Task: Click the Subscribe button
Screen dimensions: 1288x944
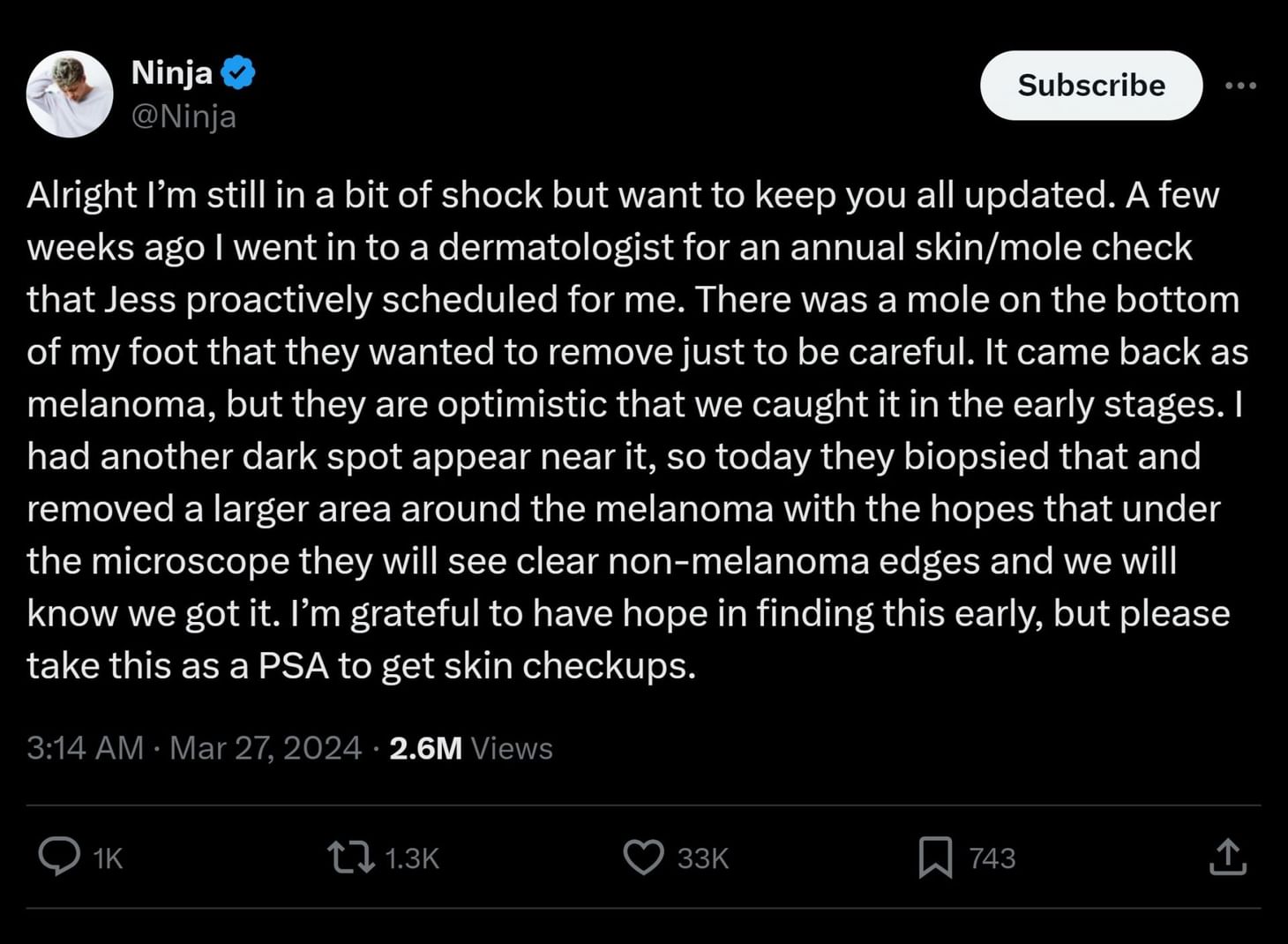Action: (1091, 85)
